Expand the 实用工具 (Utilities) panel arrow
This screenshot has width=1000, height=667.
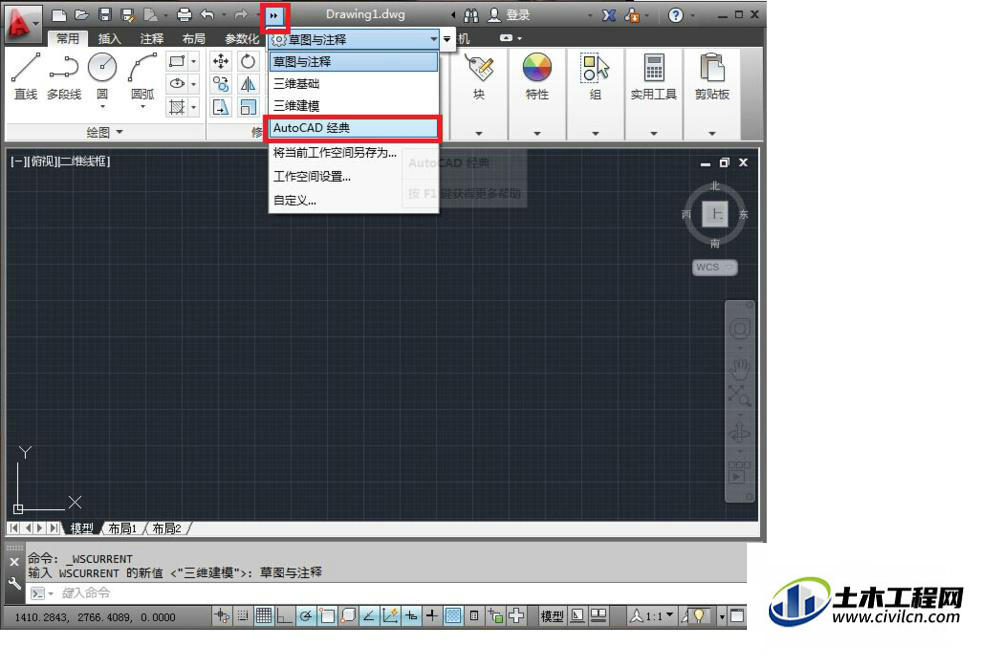click(x=654, y=133)
